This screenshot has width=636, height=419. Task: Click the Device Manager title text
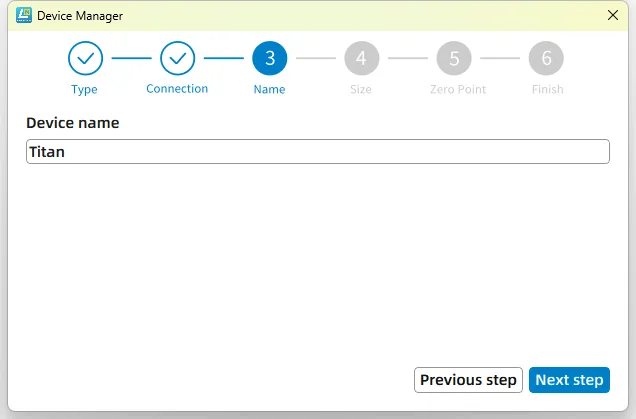(x=80, y=15)
